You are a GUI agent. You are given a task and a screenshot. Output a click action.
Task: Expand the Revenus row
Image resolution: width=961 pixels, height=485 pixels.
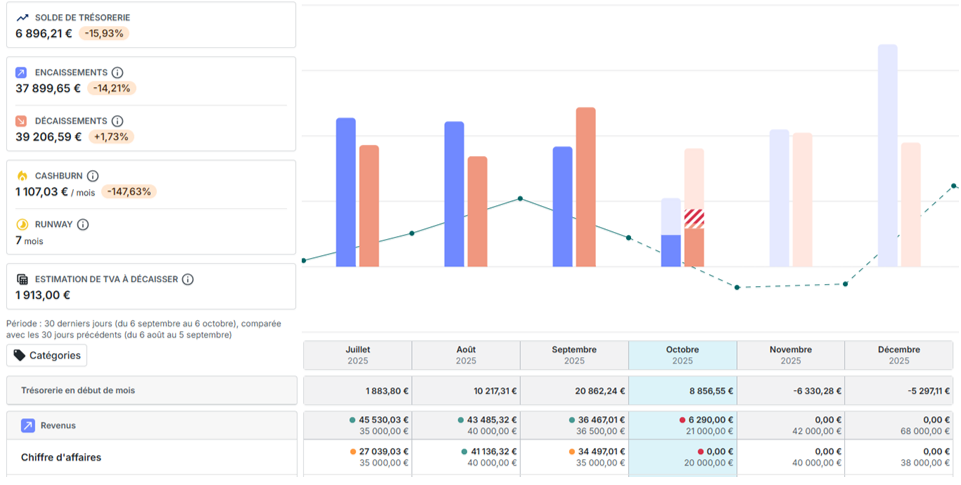151,426
